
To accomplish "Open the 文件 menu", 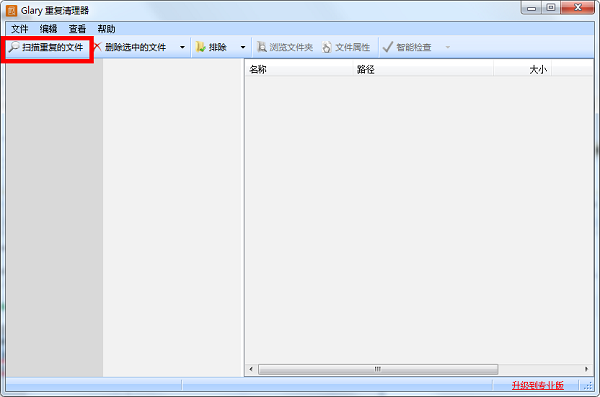I will [x=20, y=29].
